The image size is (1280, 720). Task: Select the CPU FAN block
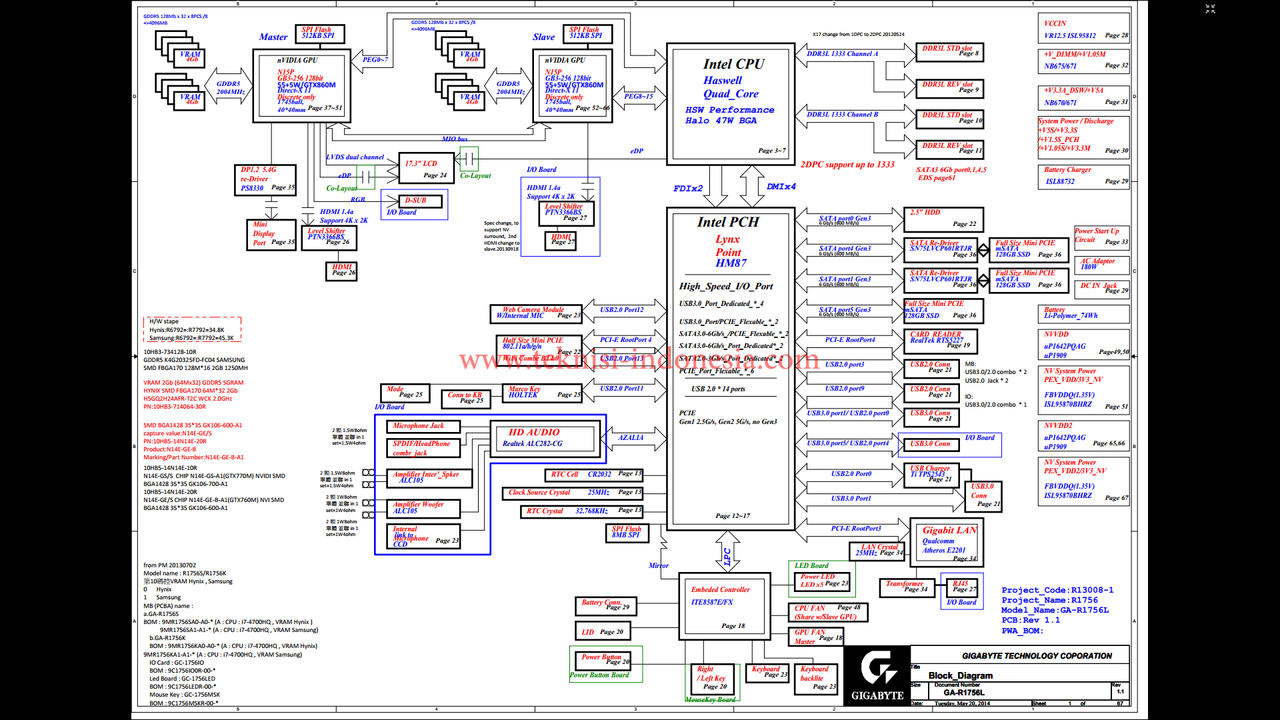826,612
